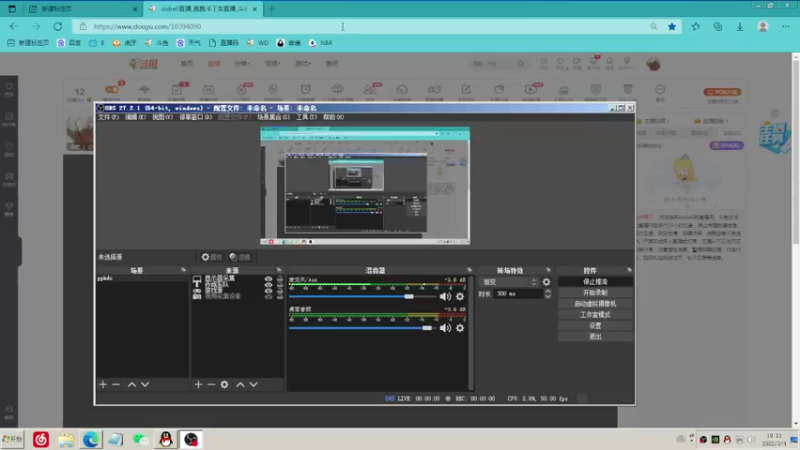Open source properties gear in the Sources footer
The width and height of the screenshot is (800, 450).
(x=224, y=385)
